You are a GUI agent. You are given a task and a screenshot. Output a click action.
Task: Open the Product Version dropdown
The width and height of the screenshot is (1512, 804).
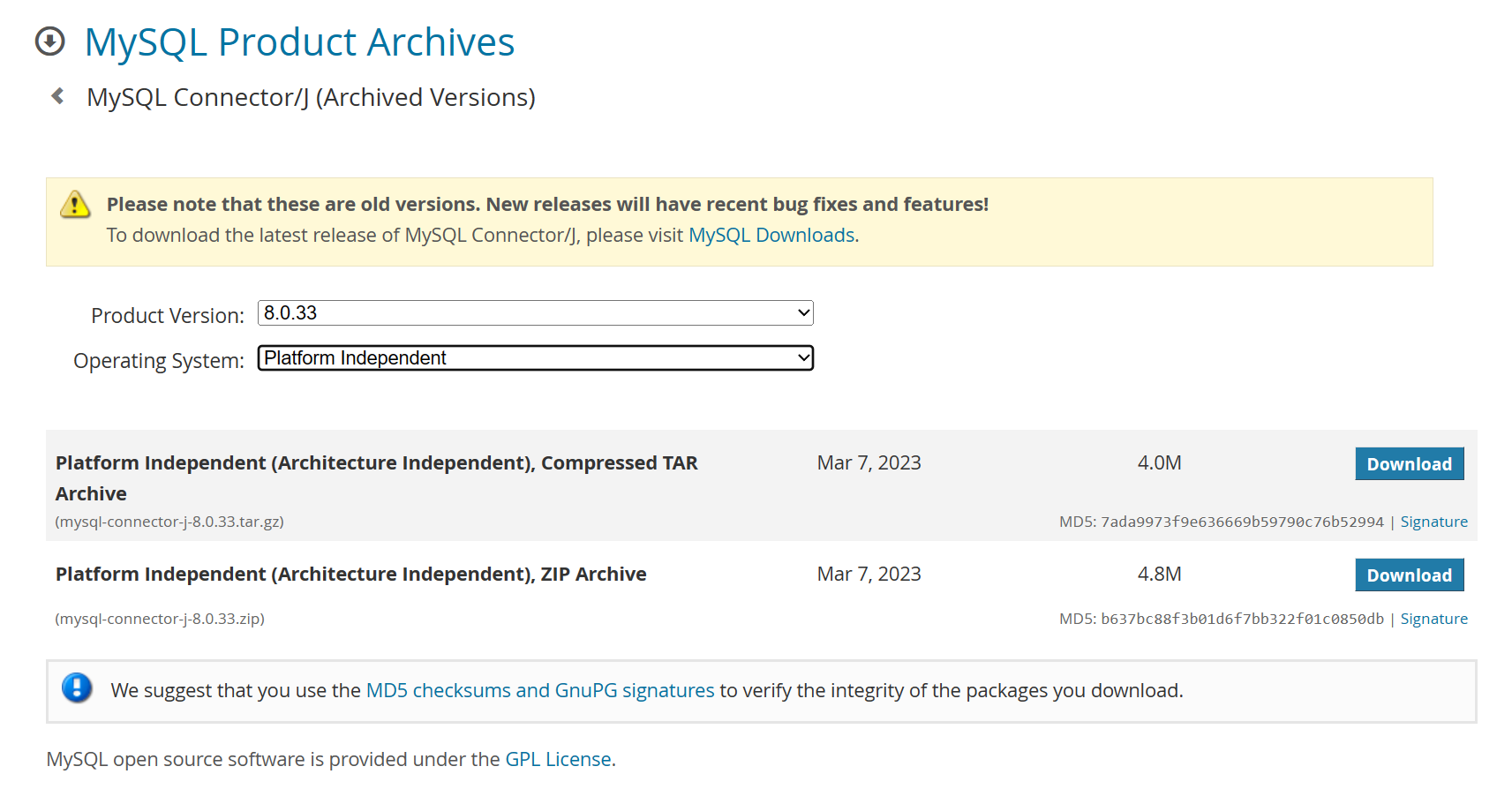(x=535, y=313)
